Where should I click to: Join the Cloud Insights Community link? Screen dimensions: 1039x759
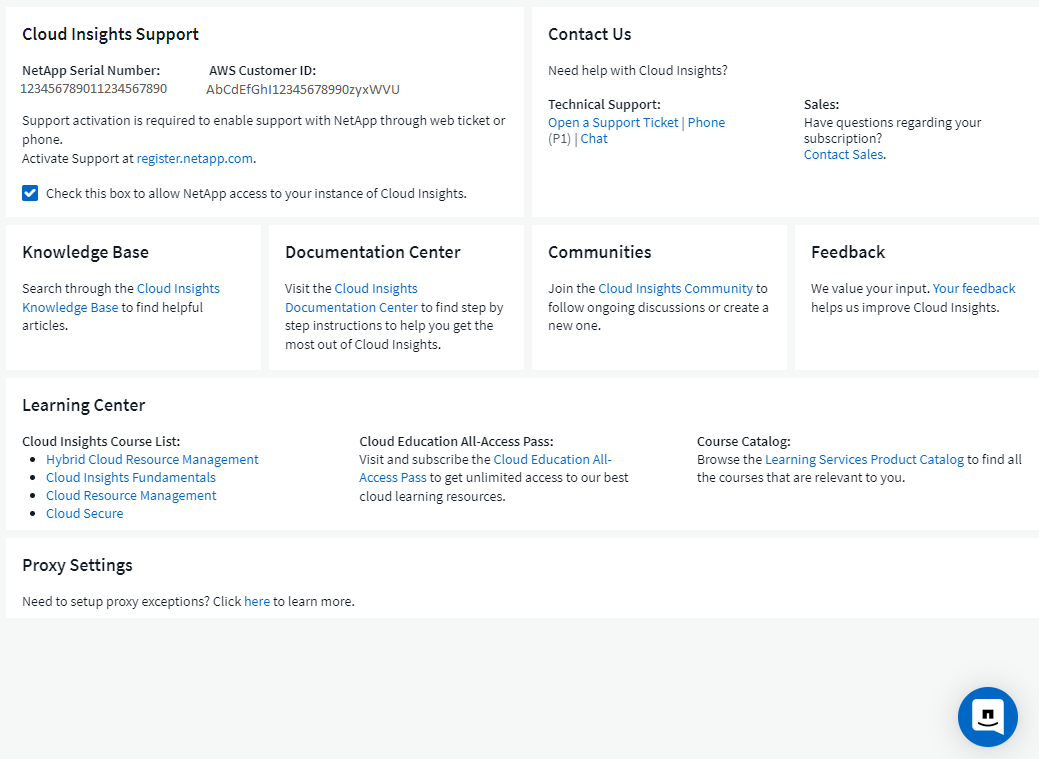pyautogui.click(x=675, y=289)
